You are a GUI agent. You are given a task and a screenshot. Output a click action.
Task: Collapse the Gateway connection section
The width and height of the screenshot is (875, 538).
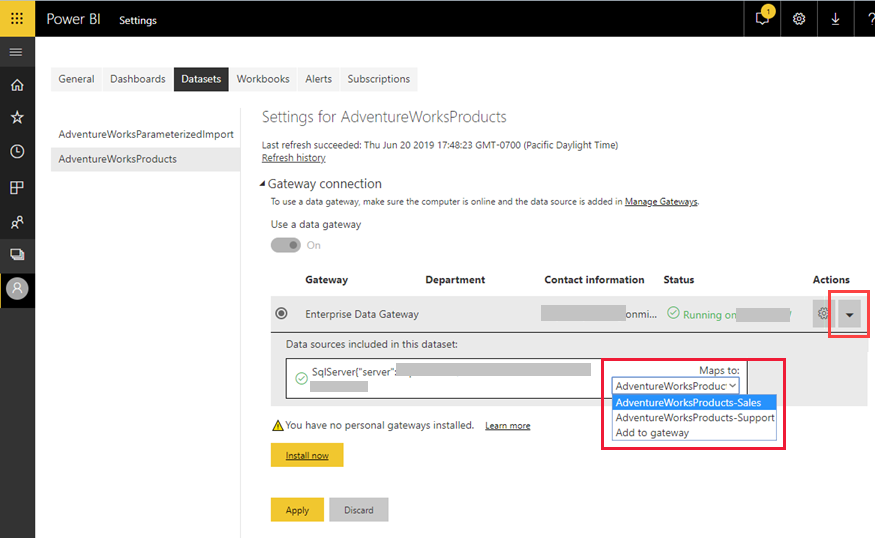(x=262, y=184)
